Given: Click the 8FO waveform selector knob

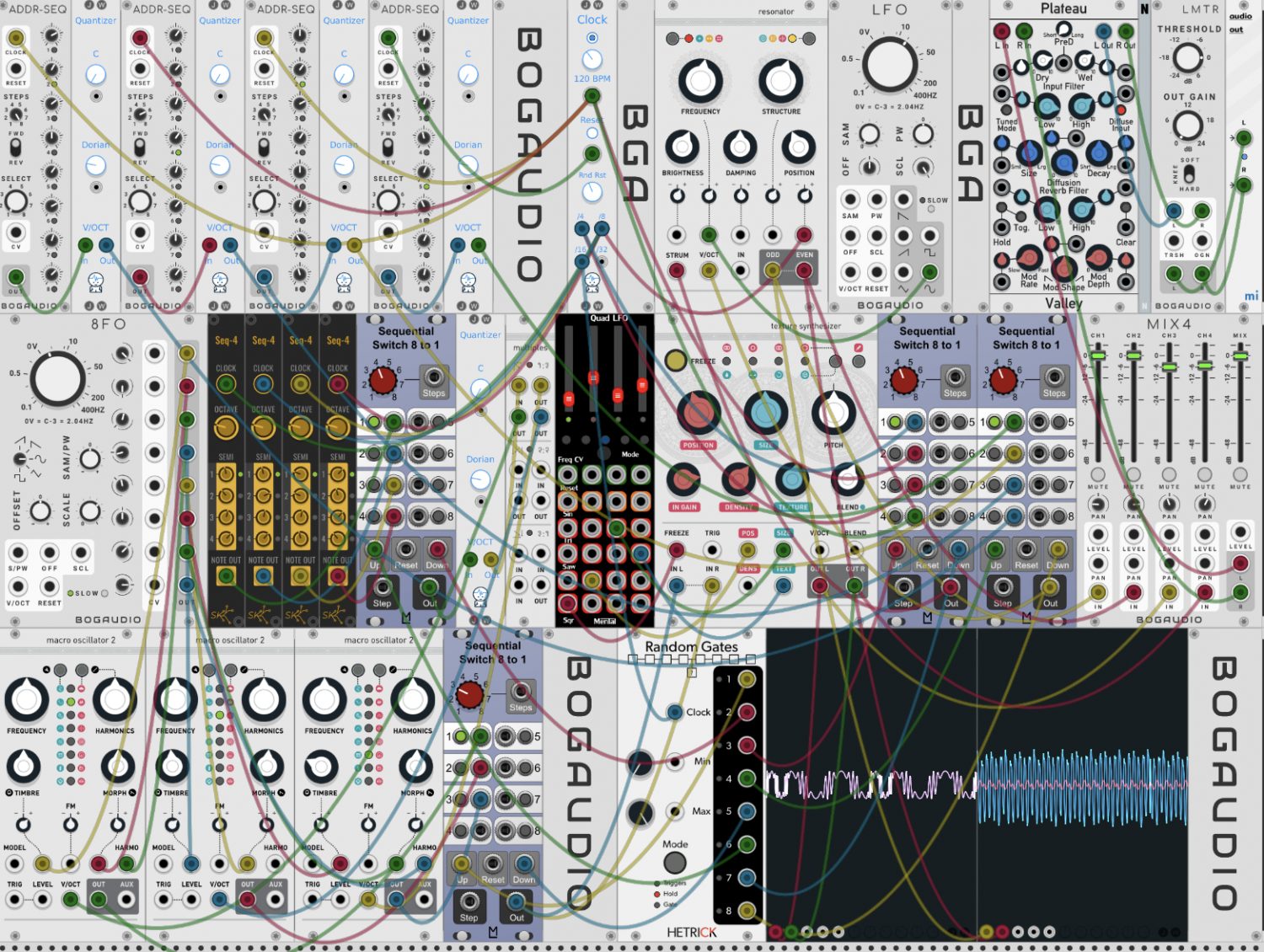Looking at the screenshot, I should tap(21, 459).
